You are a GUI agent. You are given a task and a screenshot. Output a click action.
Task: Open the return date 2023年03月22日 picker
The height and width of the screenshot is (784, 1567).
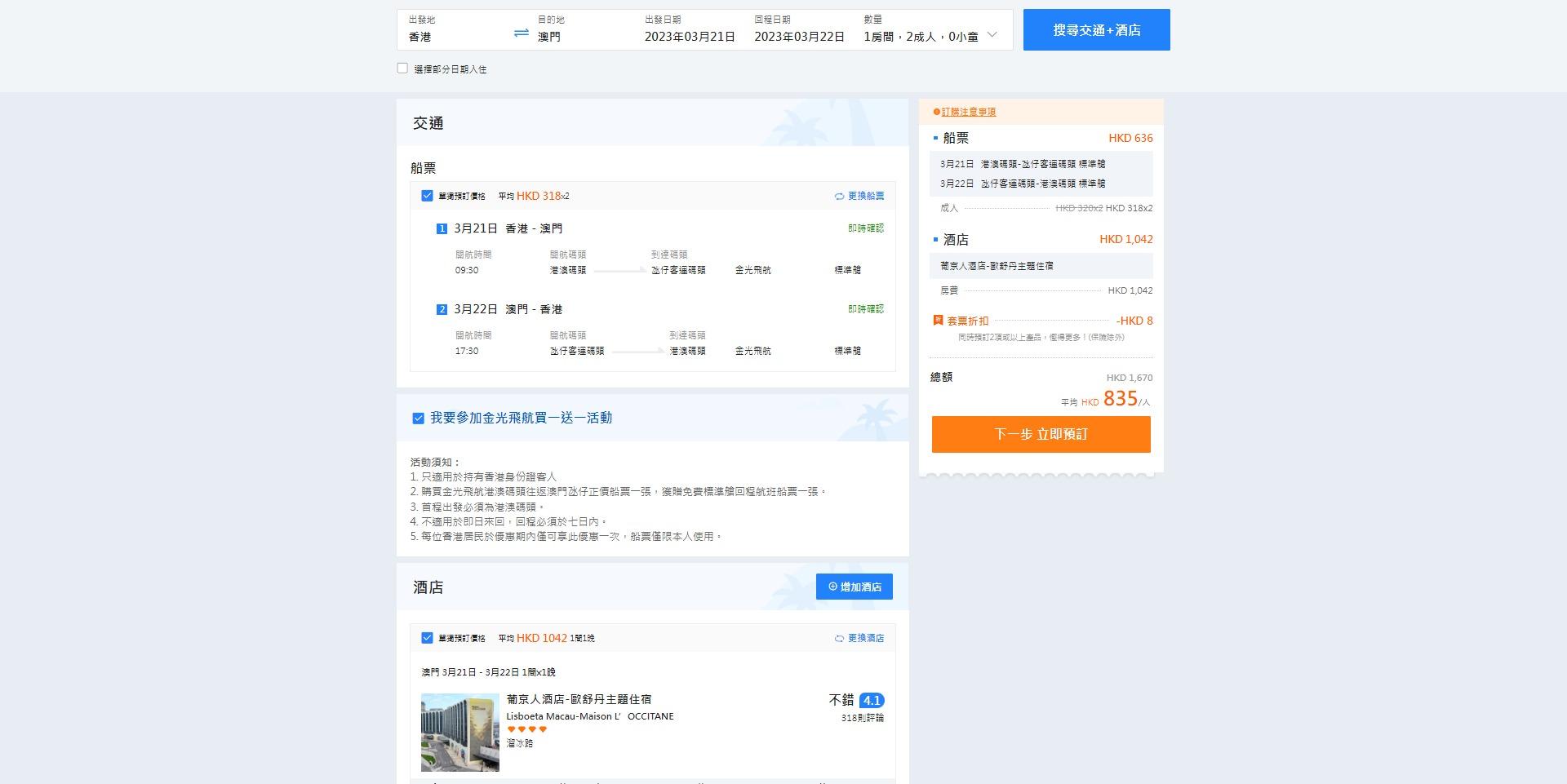[798, 37]
